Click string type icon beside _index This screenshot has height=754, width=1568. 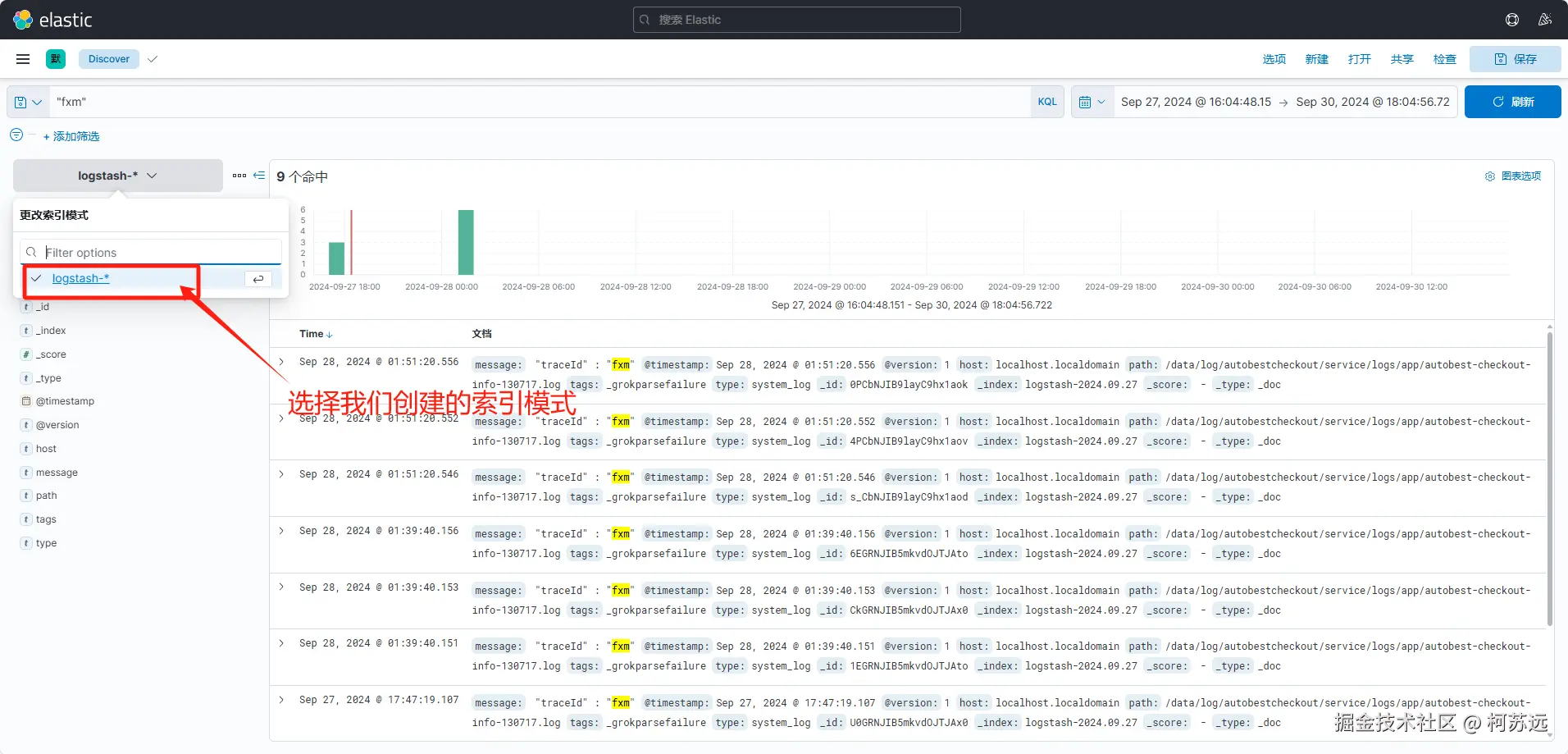(26, 331)
